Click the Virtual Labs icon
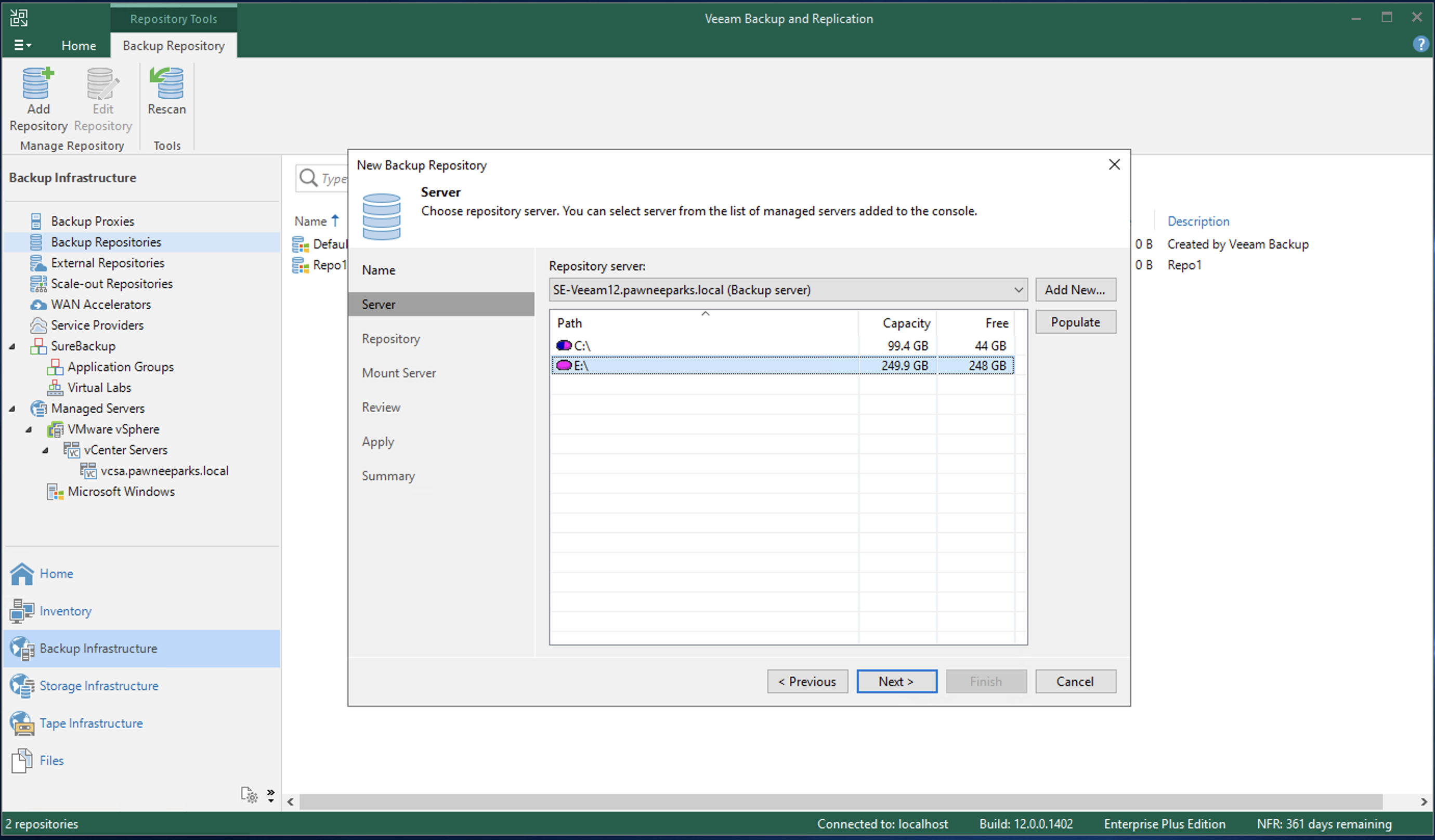Image resolution: width=1435 pixels, height=840 pixels. pos(55,388)
